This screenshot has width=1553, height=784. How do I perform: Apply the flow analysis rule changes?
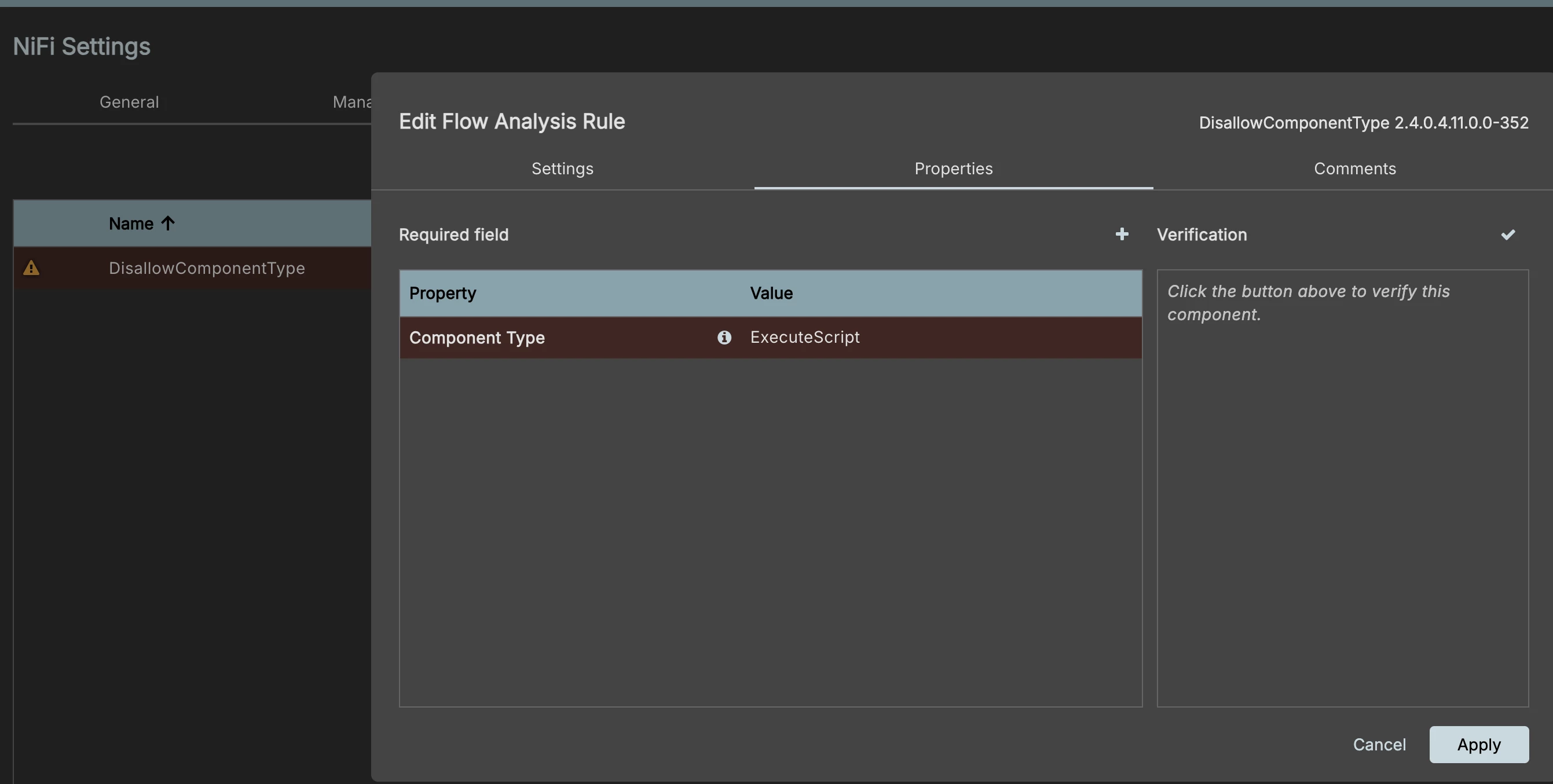click(x=1478, y=745)
